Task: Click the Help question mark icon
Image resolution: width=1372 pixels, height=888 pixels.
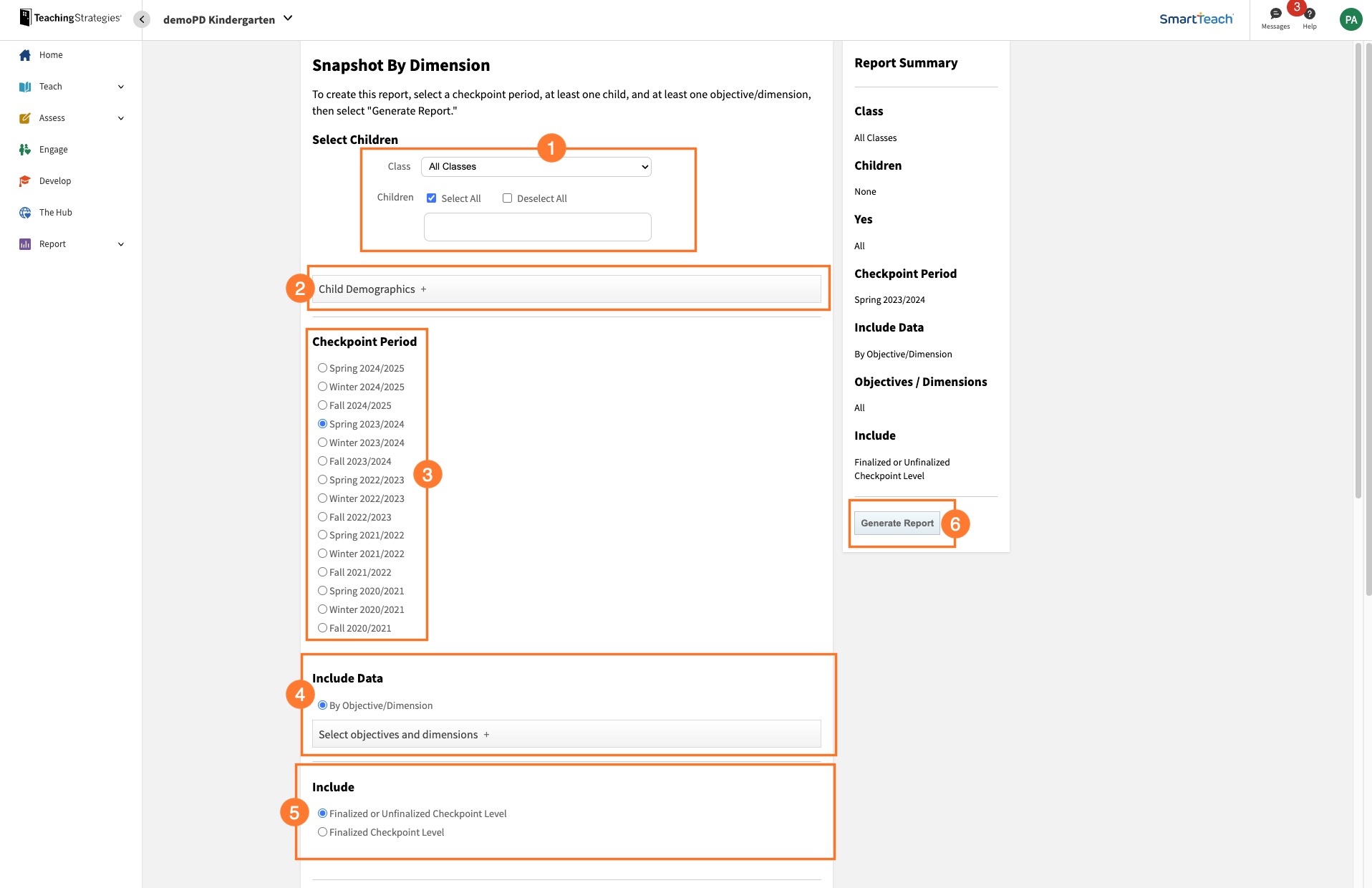Action: pos(1309,14)
